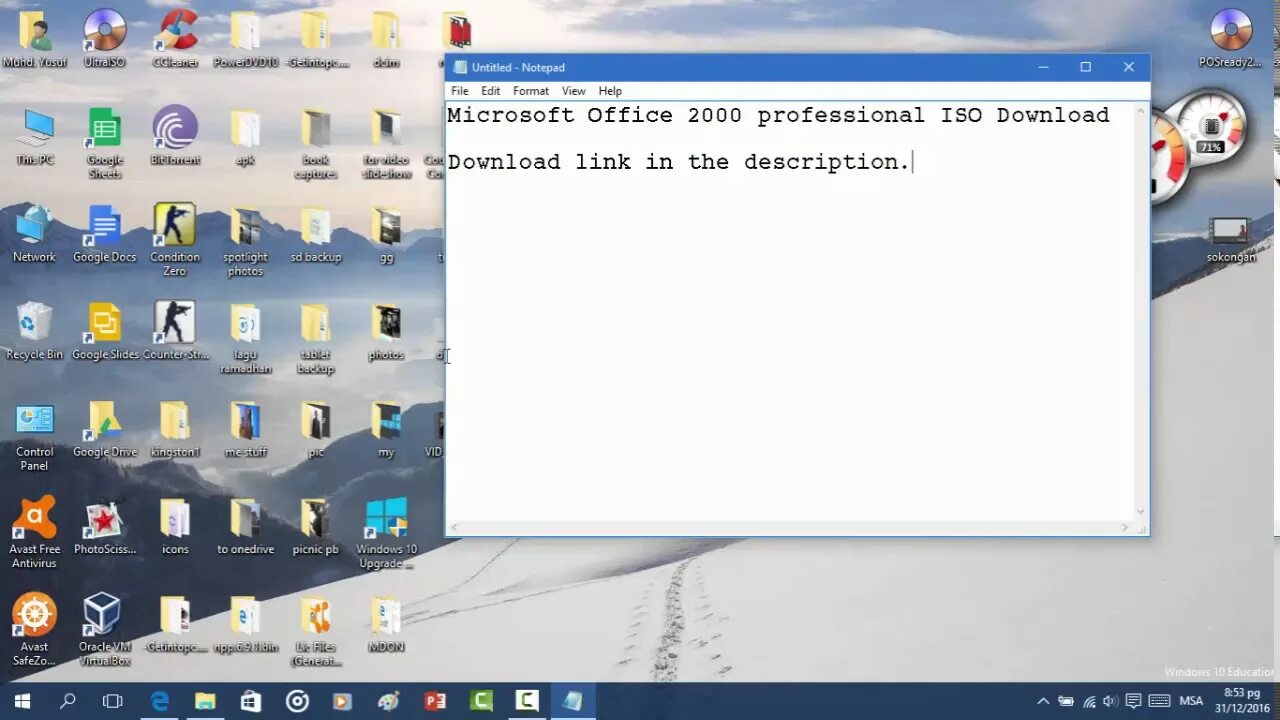Viewport: 1280px width, 720px height.
Task: Select the Counter-Strike desktop icon
Action: coord(175,332)
